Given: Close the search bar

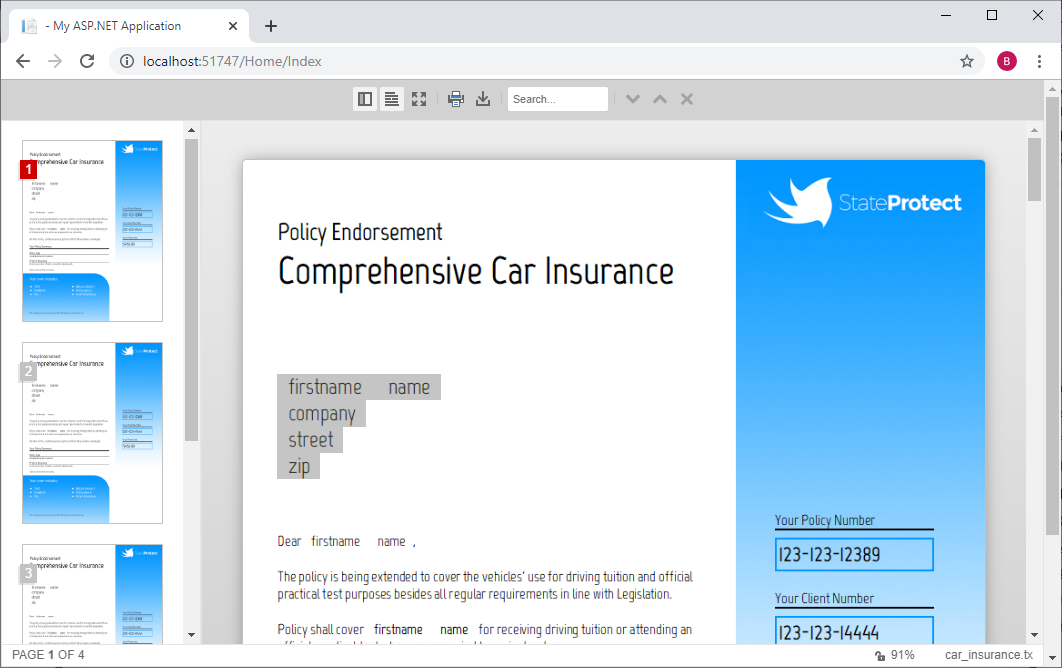Looking at the screenshot, I should point(685,99).
